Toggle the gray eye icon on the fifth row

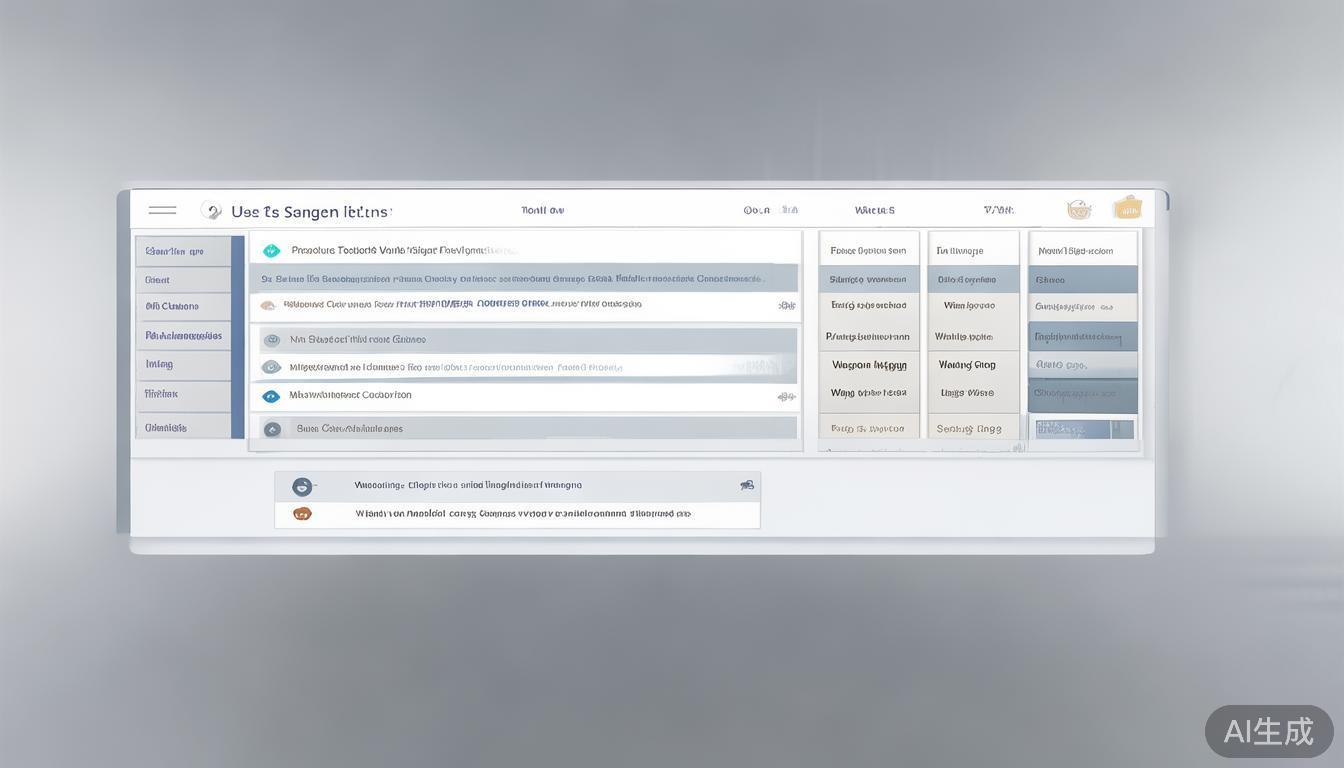(x=270, y=367)
